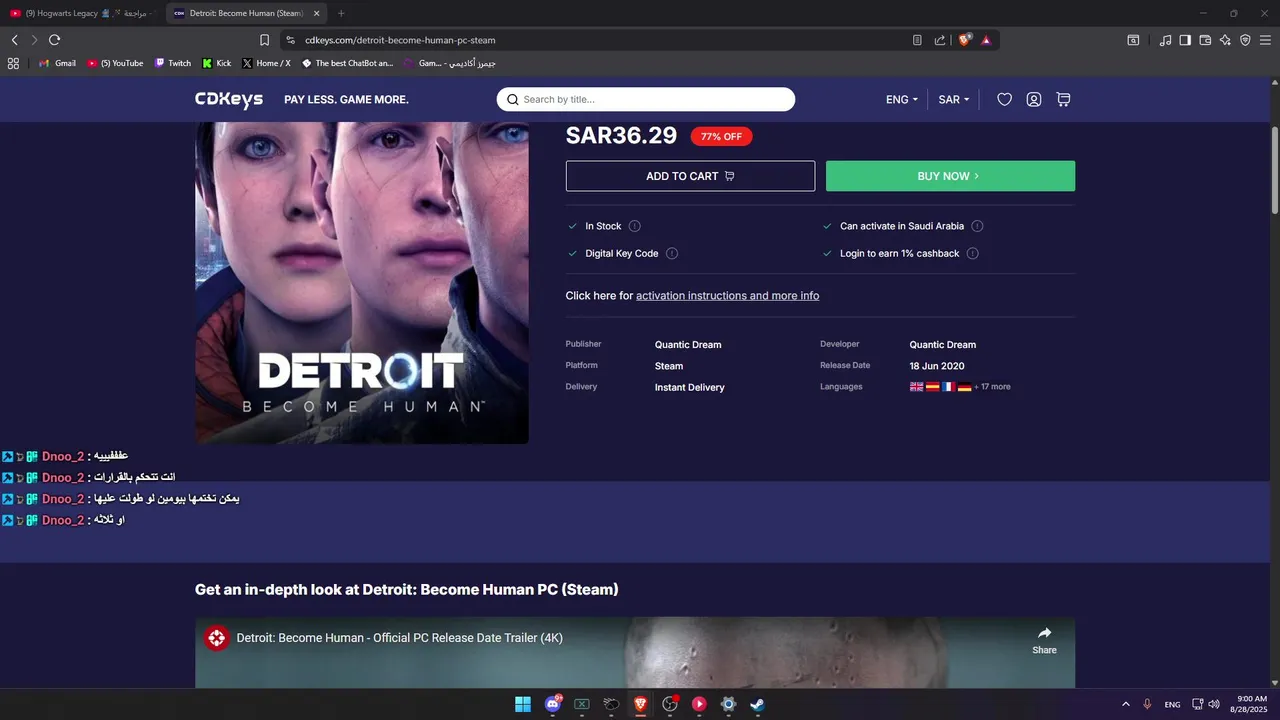
Task: Show info for Can activate in Saudi Arabia
Action: [977, 226]
